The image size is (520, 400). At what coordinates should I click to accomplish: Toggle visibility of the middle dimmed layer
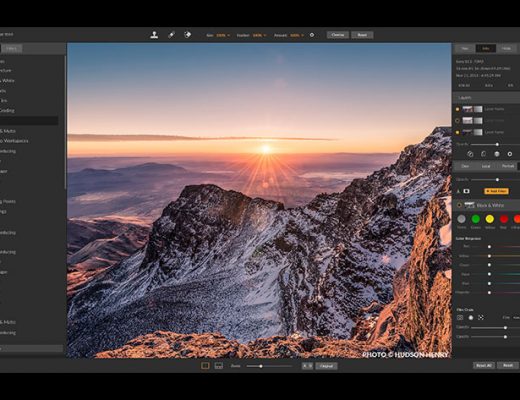(x=457, y=120)
